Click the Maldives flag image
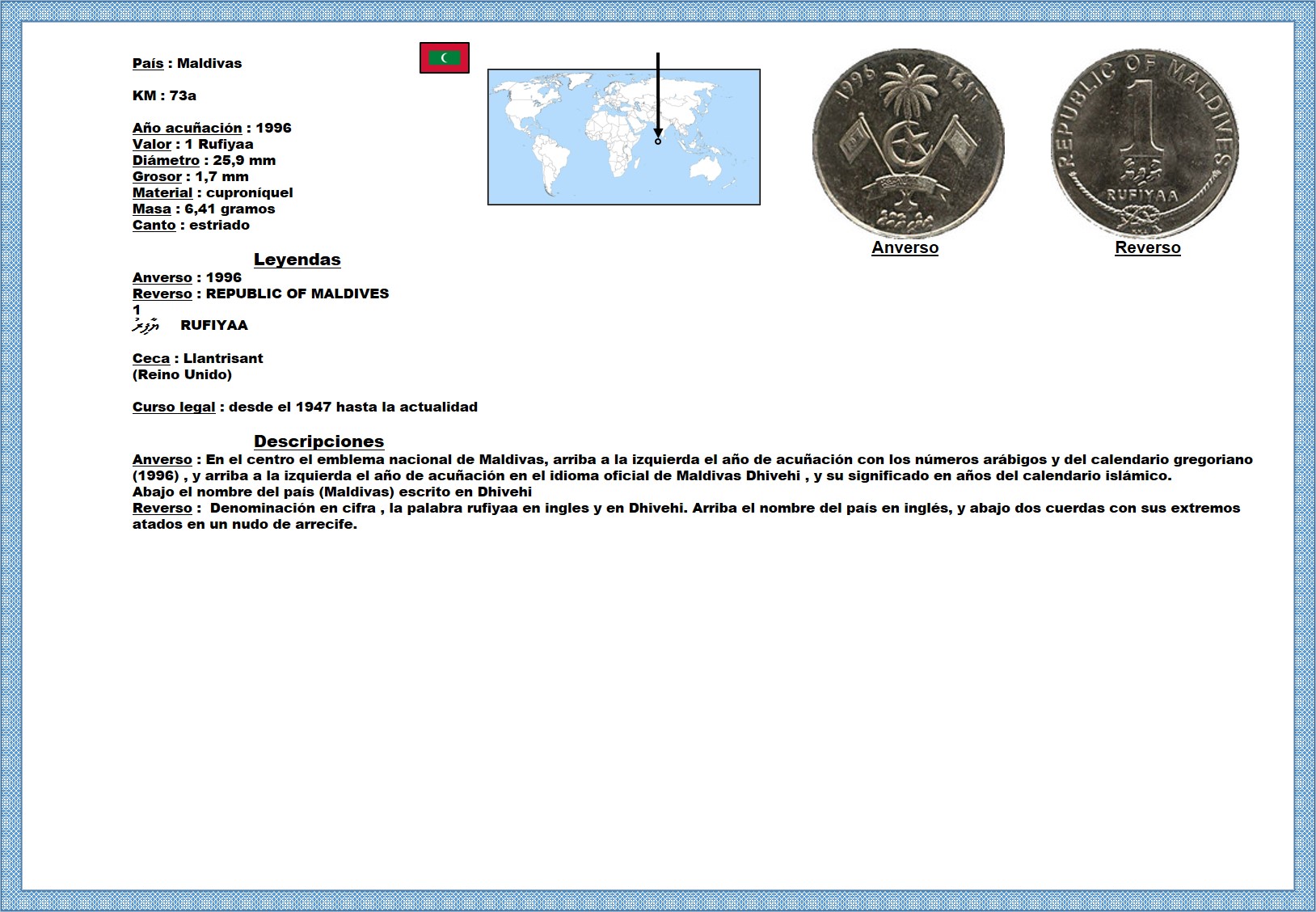The image size is (1316, 912). pos(445,57)
